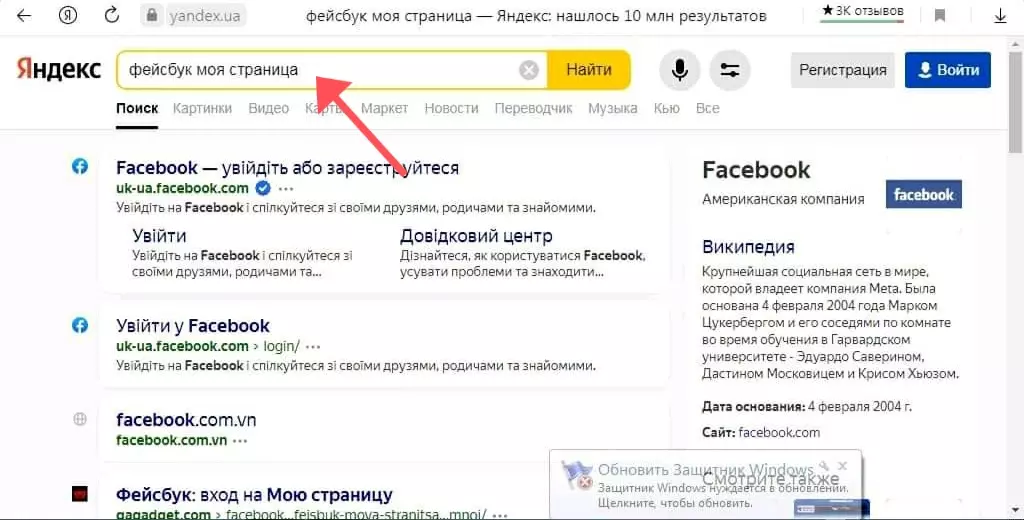
Task: Open the Увійти sitelink
Action: (159, 236)
